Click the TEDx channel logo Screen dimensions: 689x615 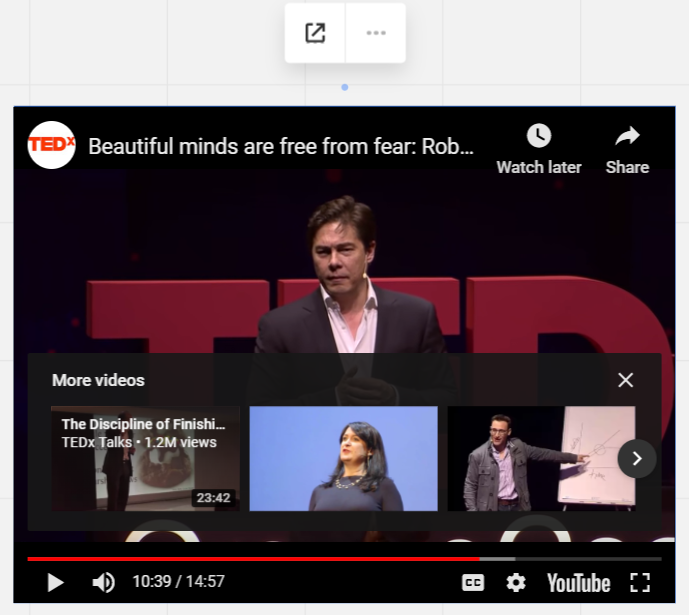pyautogui.click(x=51, y=146)
